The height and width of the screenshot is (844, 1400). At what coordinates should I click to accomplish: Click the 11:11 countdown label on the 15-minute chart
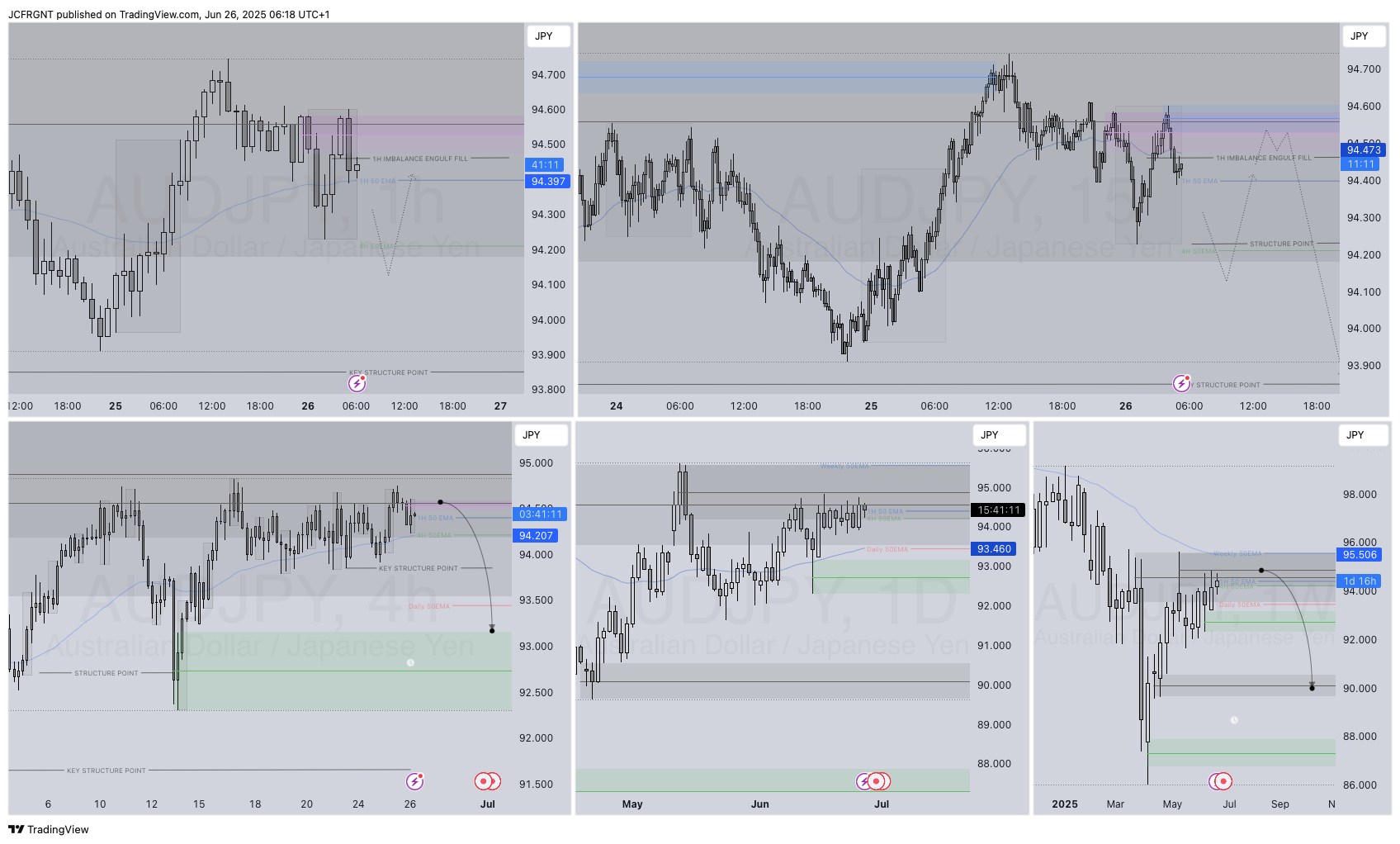pyautogui.click(x=1361, y=164)
